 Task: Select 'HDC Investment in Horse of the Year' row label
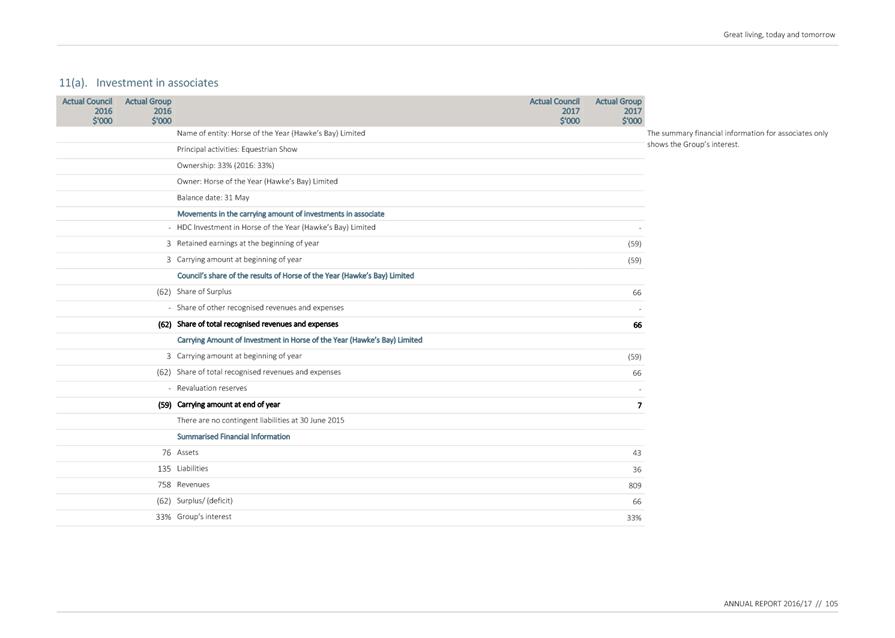pos(276,227)
